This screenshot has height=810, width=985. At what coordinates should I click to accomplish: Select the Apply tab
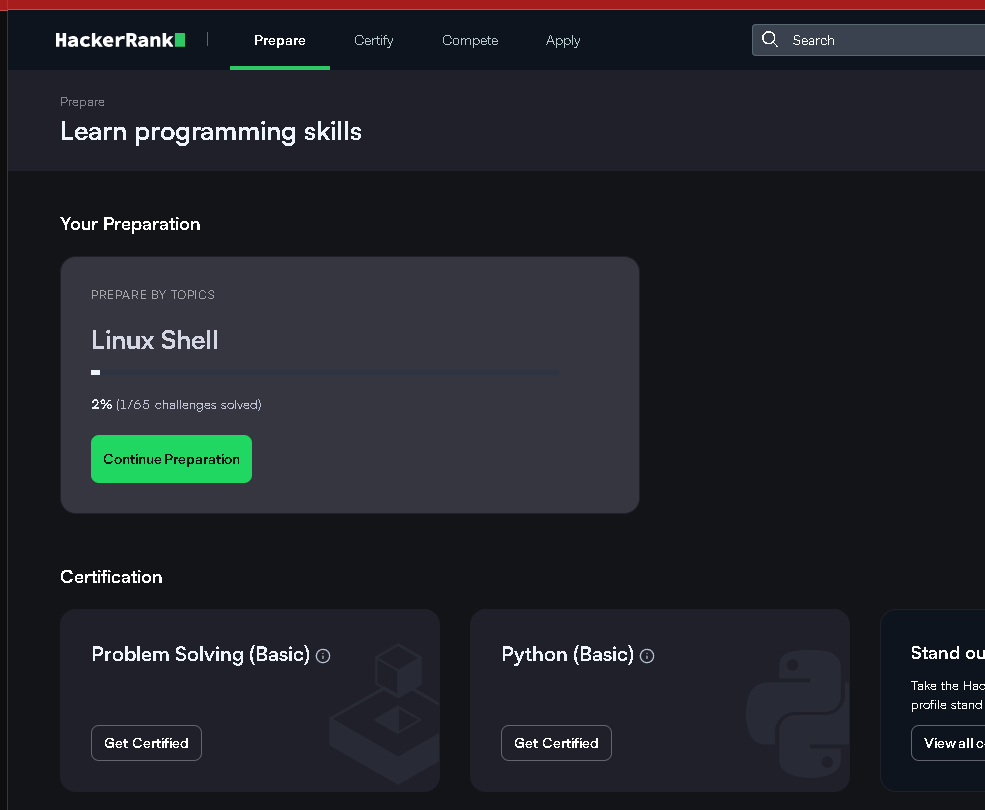click(x=563, y=40)
